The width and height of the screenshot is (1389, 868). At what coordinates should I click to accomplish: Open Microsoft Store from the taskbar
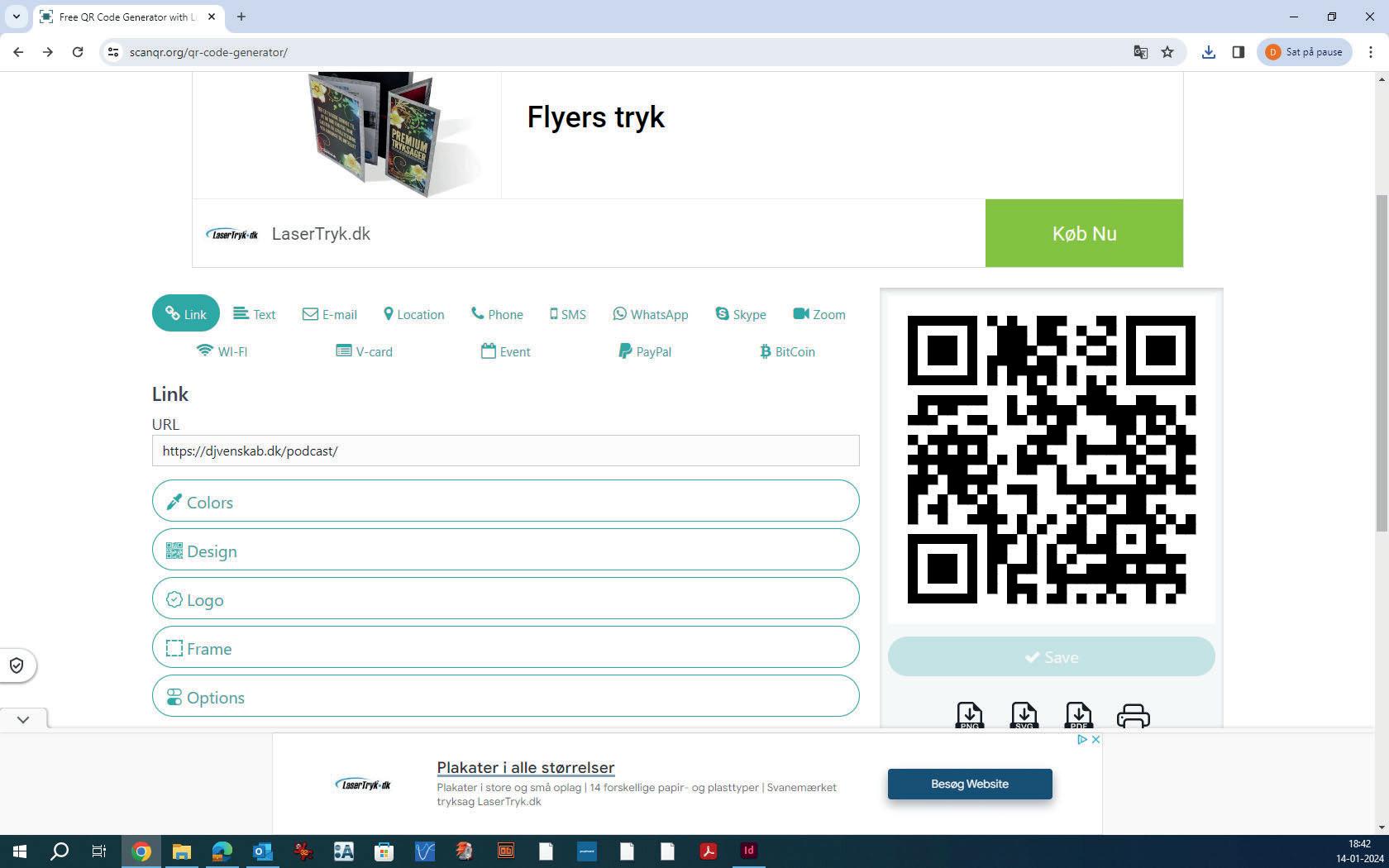pyautogui.click(x=384, y=851)
